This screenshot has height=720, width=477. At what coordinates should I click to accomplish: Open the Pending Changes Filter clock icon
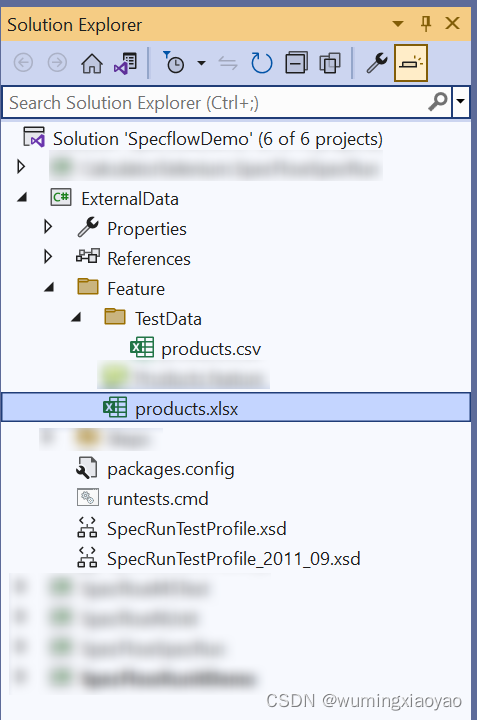pyautogui.click(x=174, y=63)
